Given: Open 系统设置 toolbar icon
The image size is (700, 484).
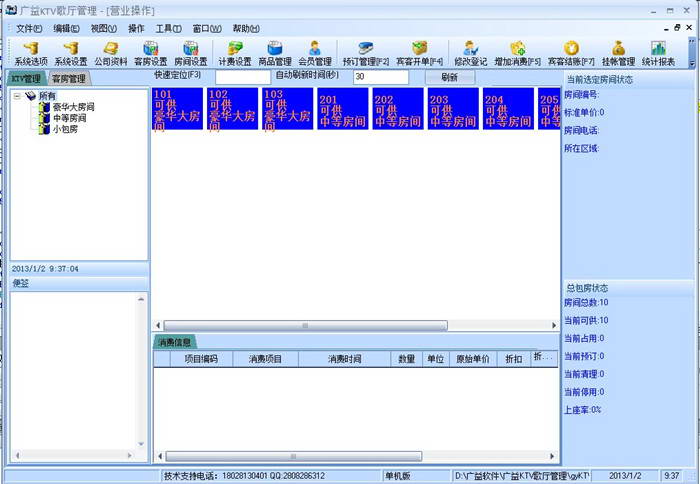Looking at the screenshot, I should point(71,54).
